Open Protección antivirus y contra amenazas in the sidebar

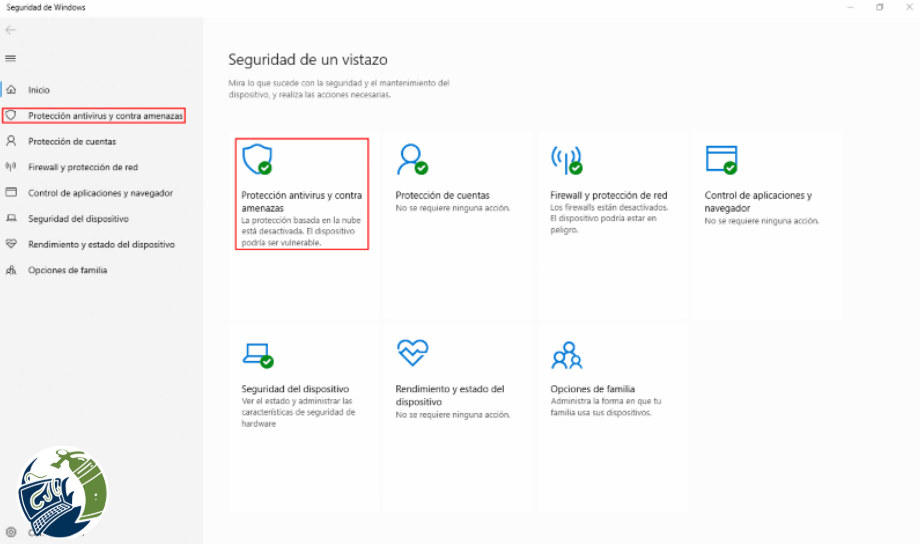pyautogui.click(x=105, y=116)
